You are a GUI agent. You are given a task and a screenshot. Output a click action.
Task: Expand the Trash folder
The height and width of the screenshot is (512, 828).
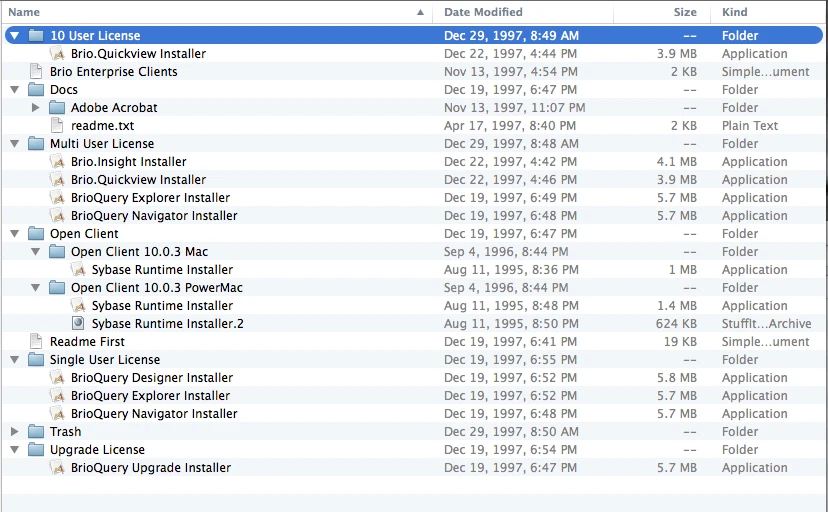(x=15, y=431)
